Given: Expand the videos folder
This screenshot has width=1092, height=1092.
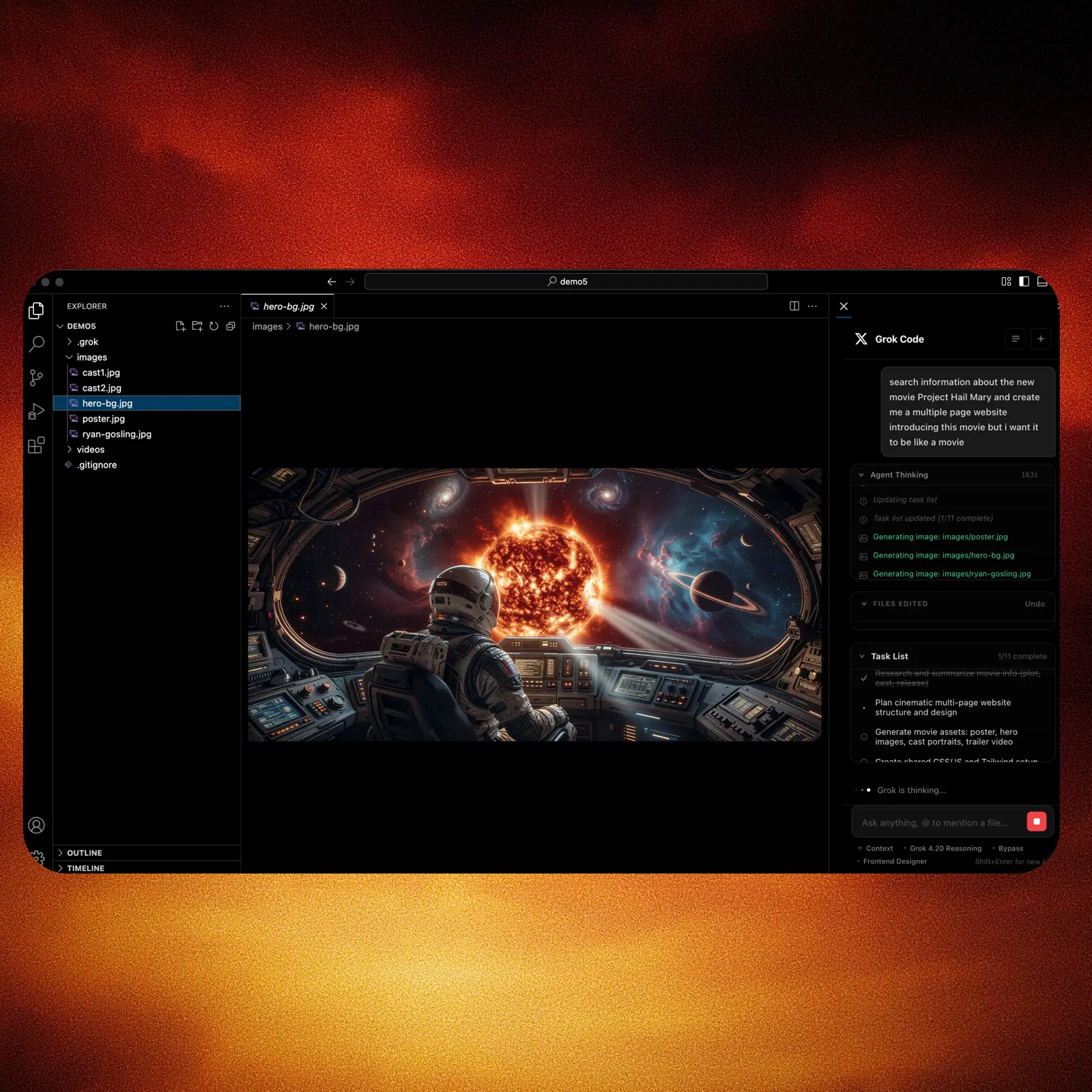Looking at the screenshot, I should [x=90, y=449].
